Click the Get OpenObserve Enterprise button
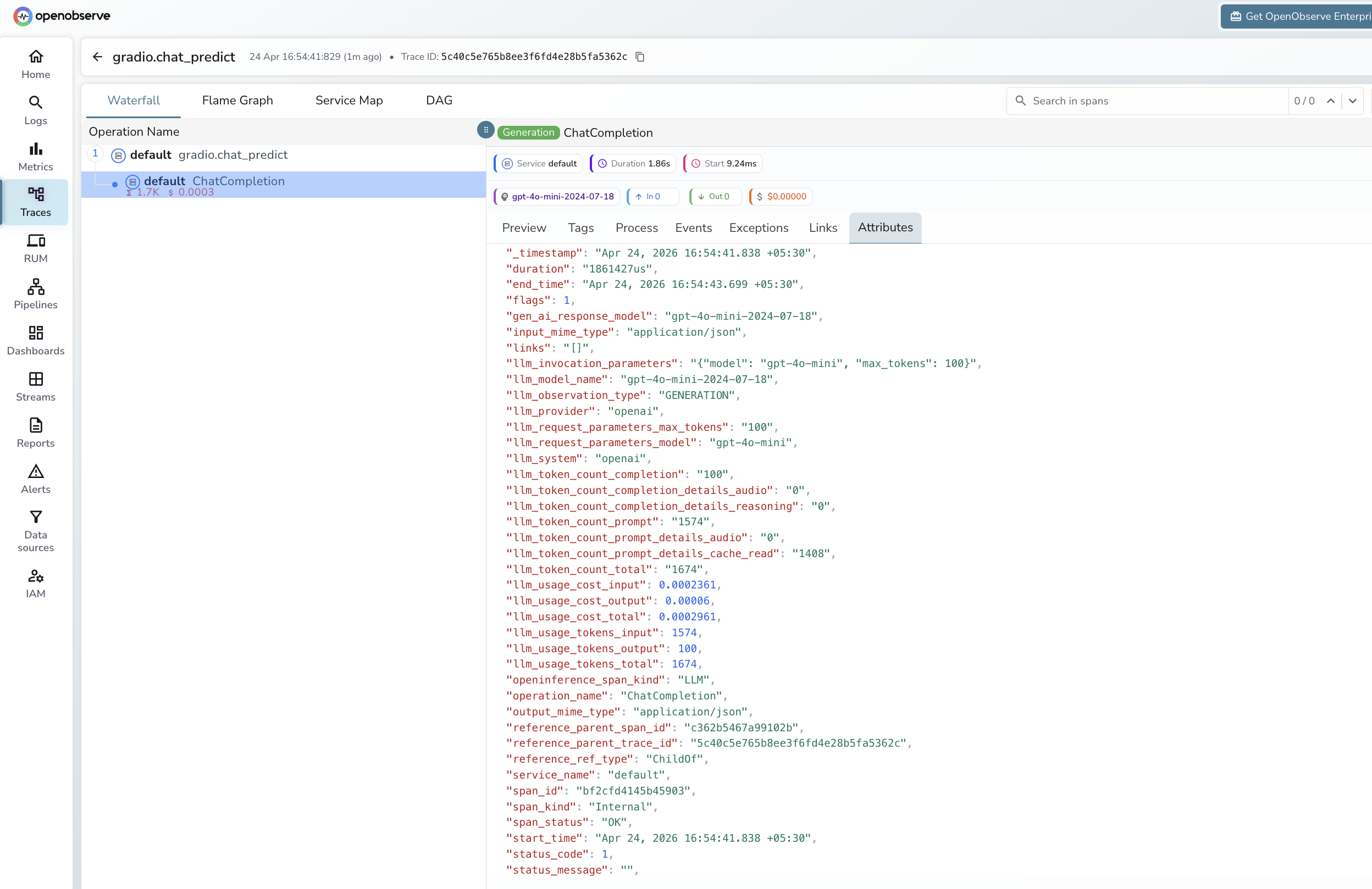This screenshot has height=889, width=1372. tap(1296, 15)
